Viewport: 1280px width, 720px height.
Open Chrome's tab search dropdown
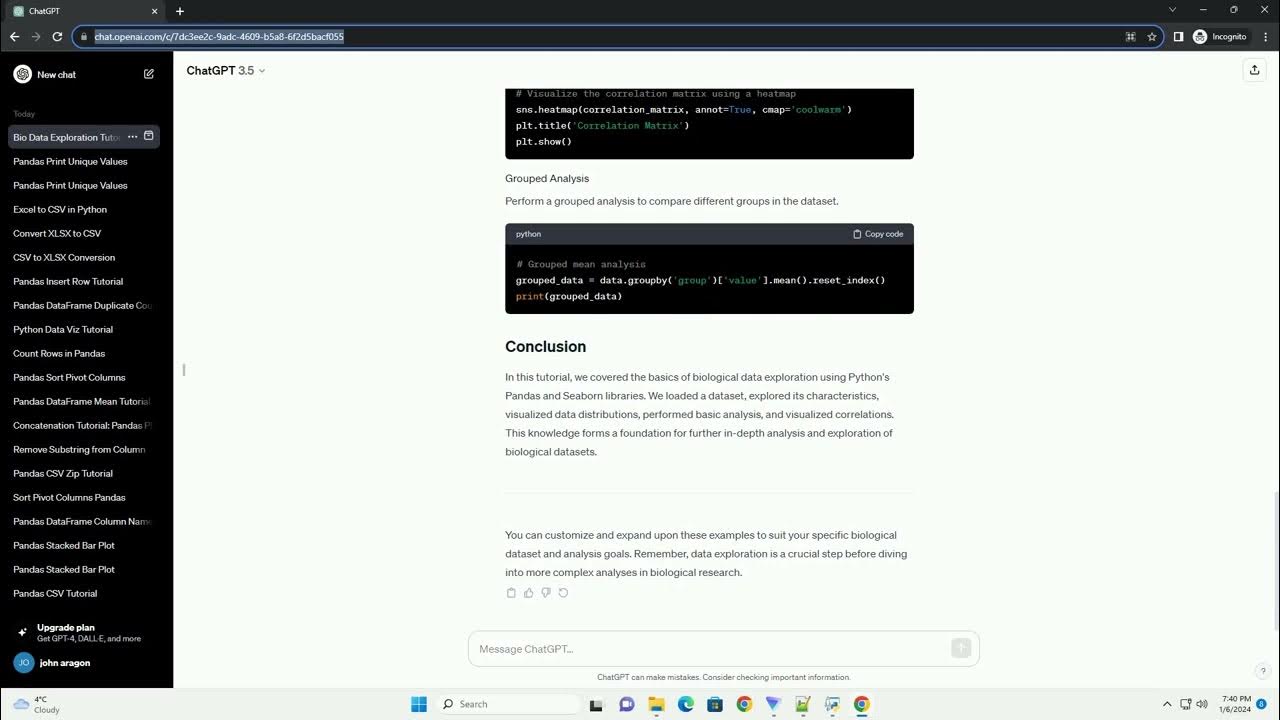(x=1172, y=10)
